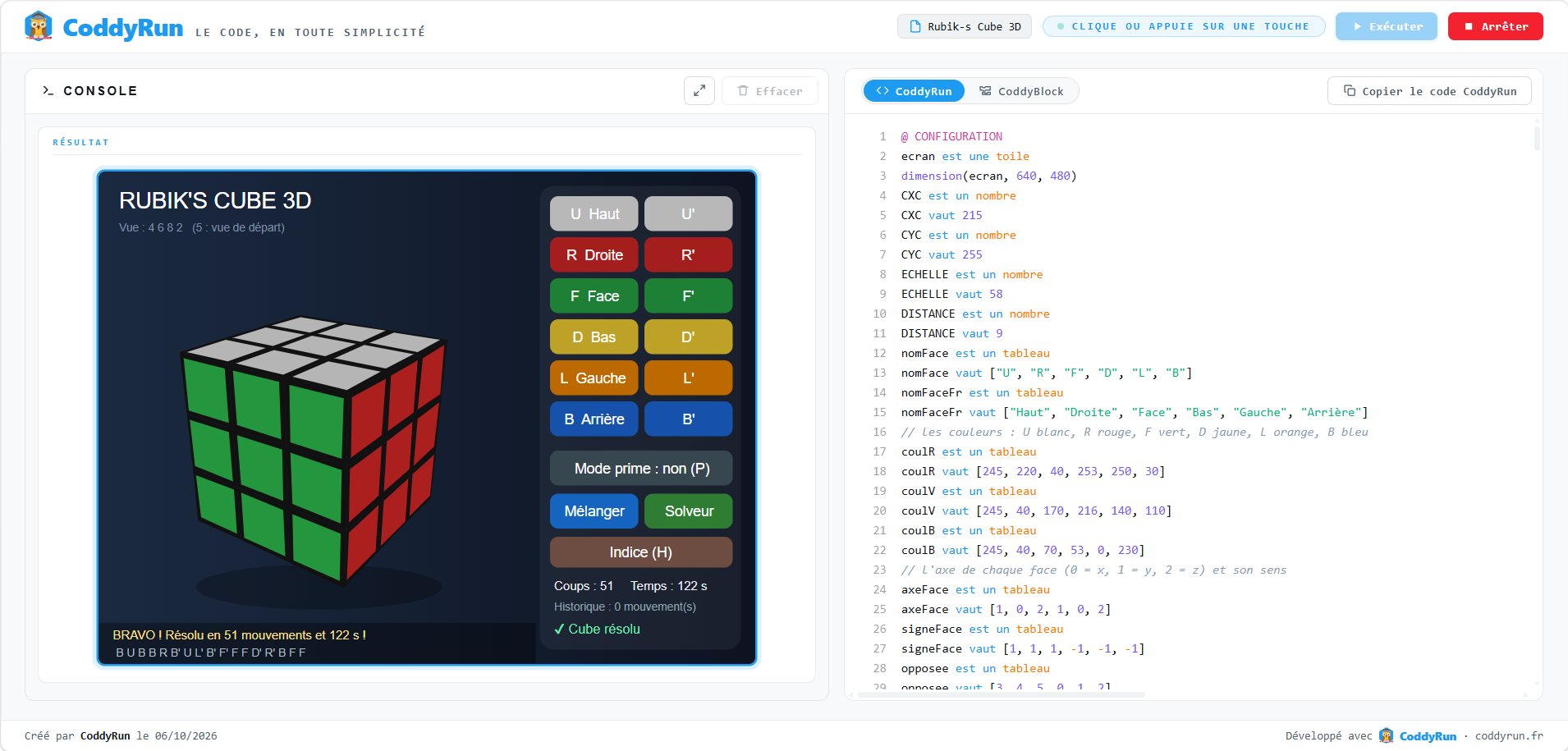Screen dimensions: 1568x751
Task: Request a hint with Indice (H)
Action: [x=641, y=552]
